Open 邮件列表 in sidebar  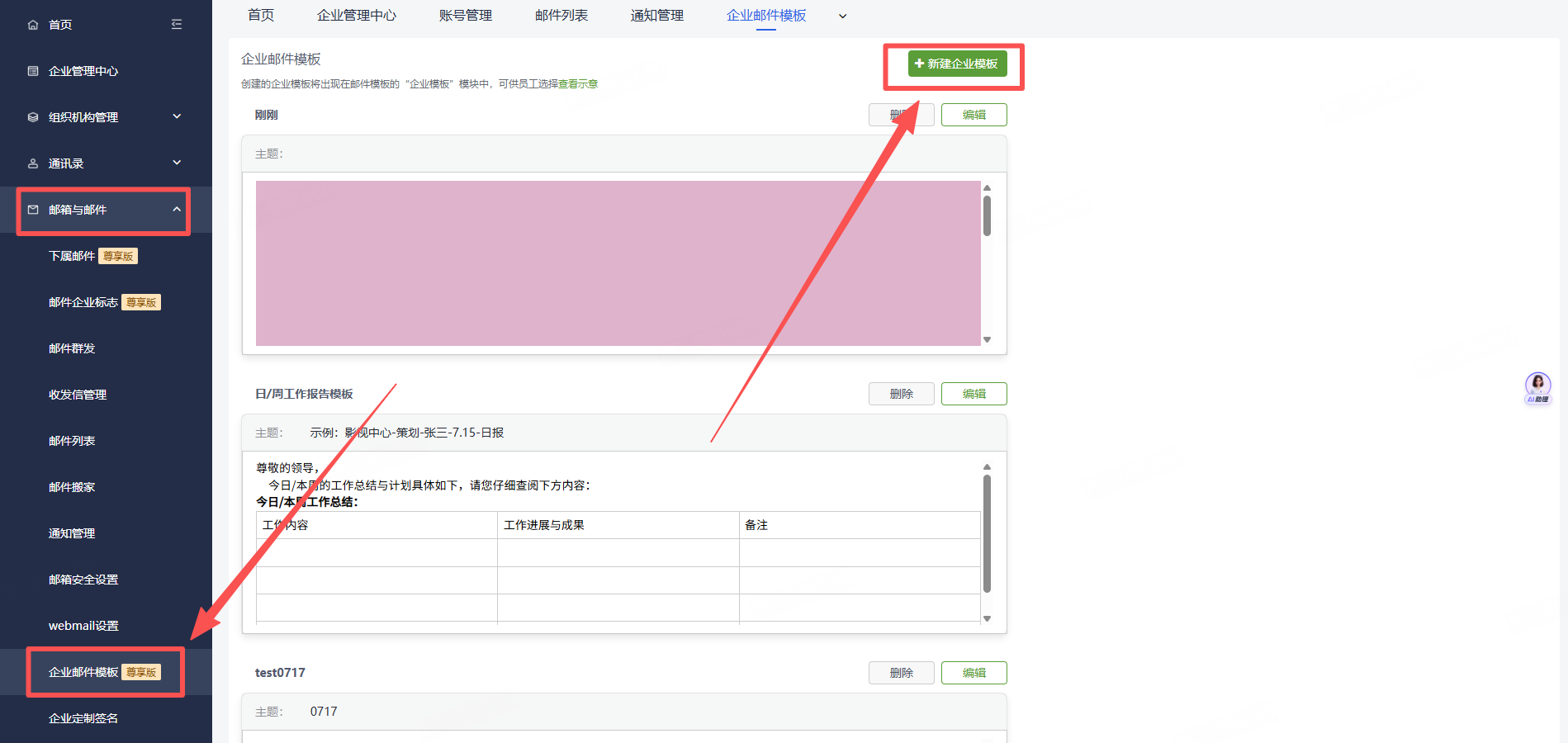[72, 441]
